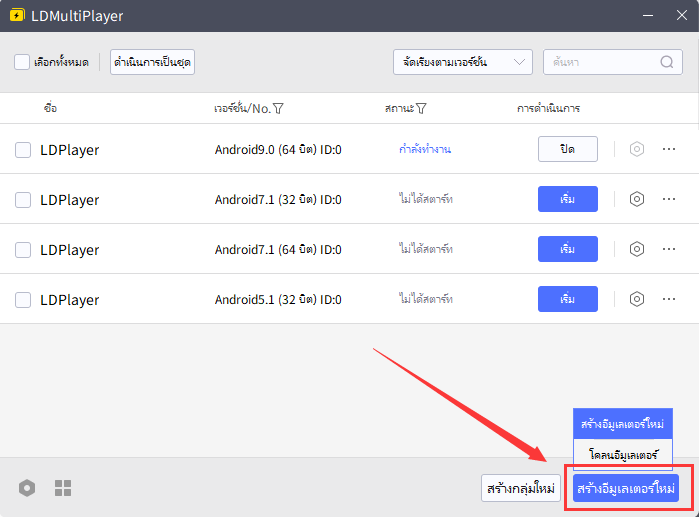The width and height of the screenshot is (699, 517).
Task: Tick checkbox for Android7.1 (32 bit) LDPlayer
Action: coord(23,200)
